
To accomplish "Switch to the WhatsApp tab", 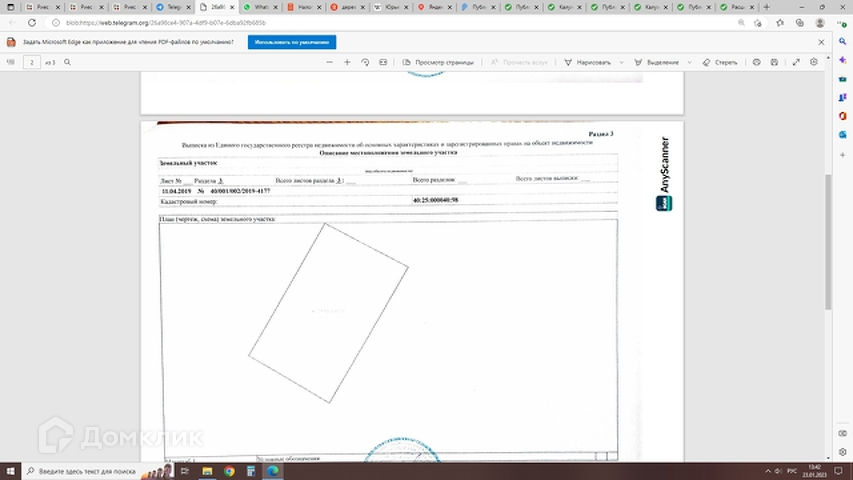I will [x=259, y=7].
